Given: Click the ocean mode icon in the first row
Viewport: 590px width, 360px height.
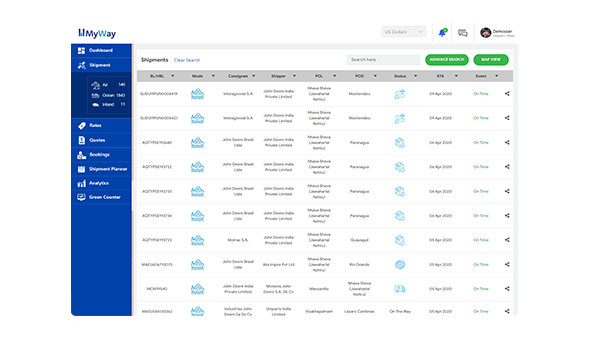Looking at the screenshot, I should point(197,94).
